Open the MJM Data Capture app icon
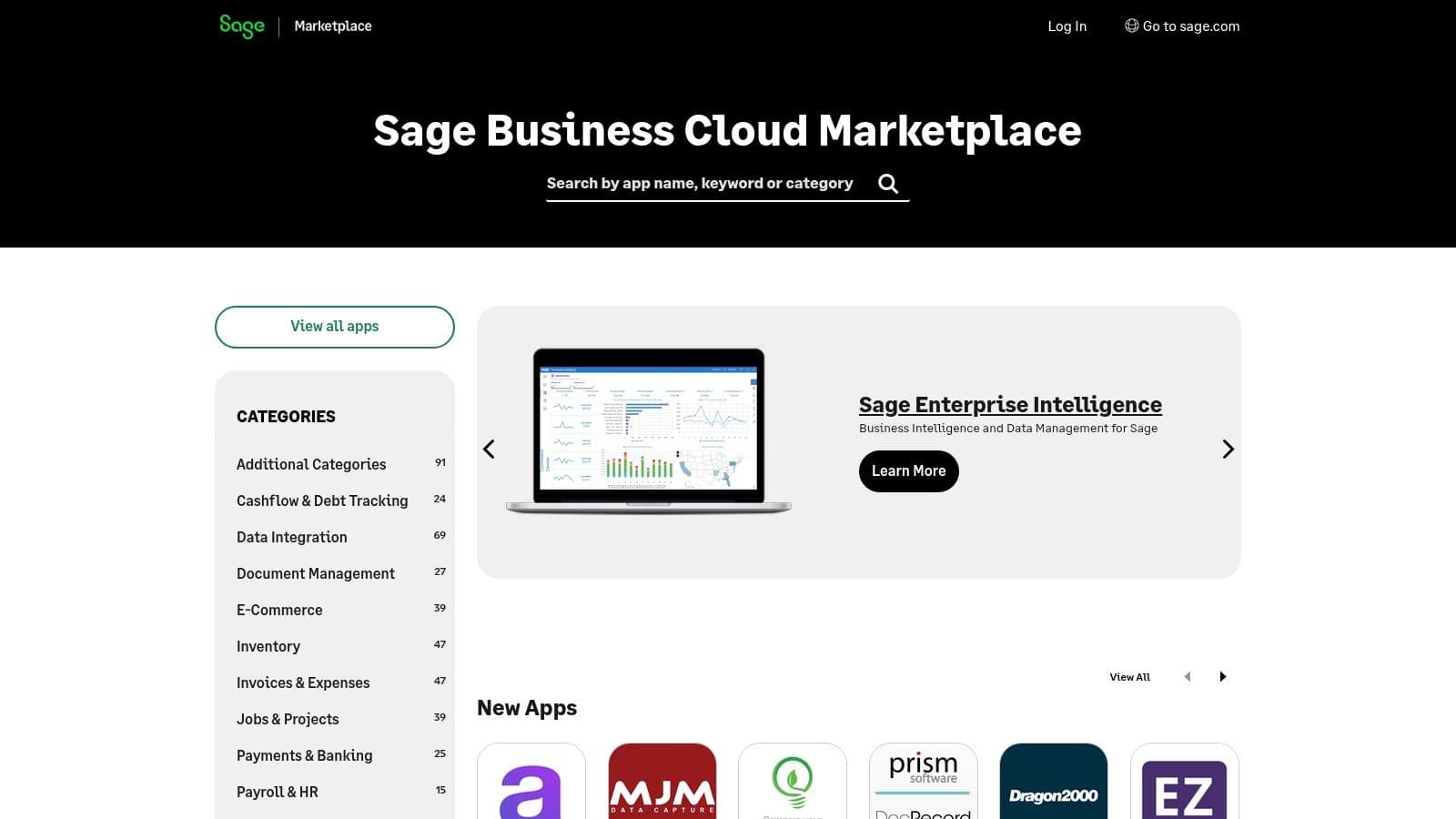Image resolution: width=1456 pixels, height=819 pixels. pyautogui.click(x=662, y=782)
